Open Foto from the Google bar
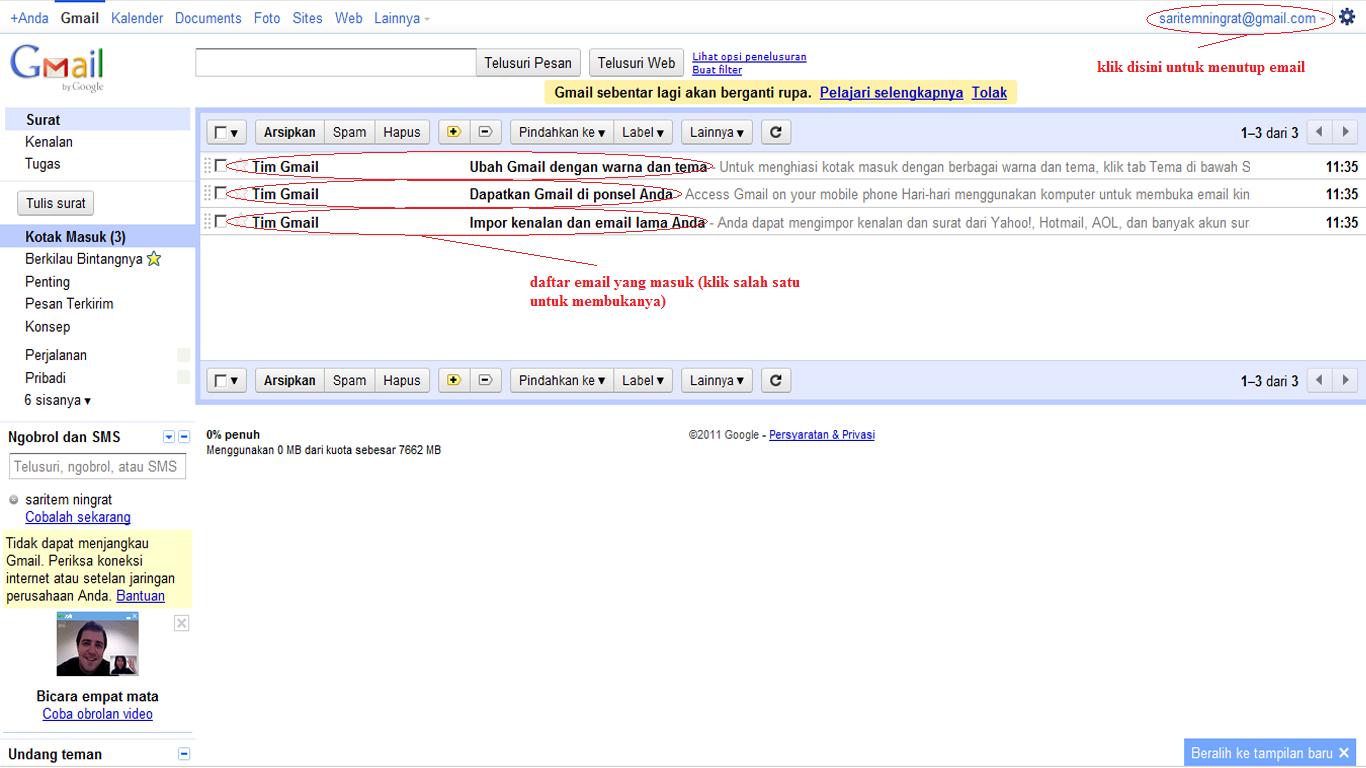1366x768 pixels. tap(267, 18)
